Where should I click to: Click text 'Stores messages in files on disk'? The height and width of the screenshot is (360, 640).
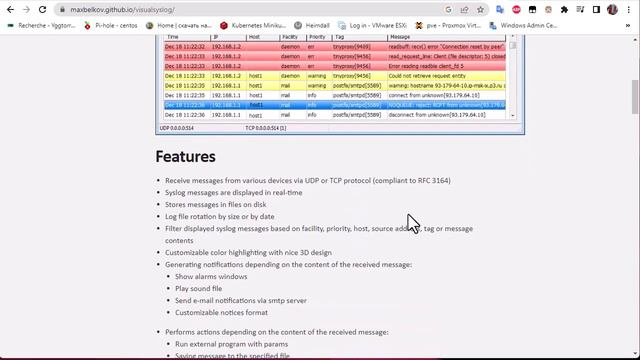click(x=216, y=204)
